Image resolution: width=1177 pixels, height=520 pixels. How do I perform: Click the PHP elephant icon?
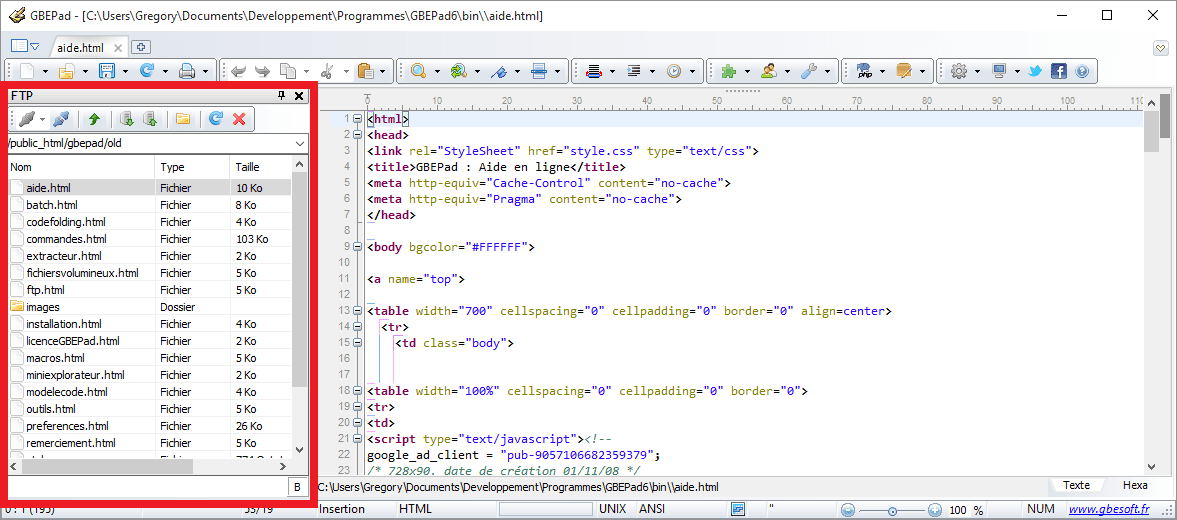coord(863,71)
